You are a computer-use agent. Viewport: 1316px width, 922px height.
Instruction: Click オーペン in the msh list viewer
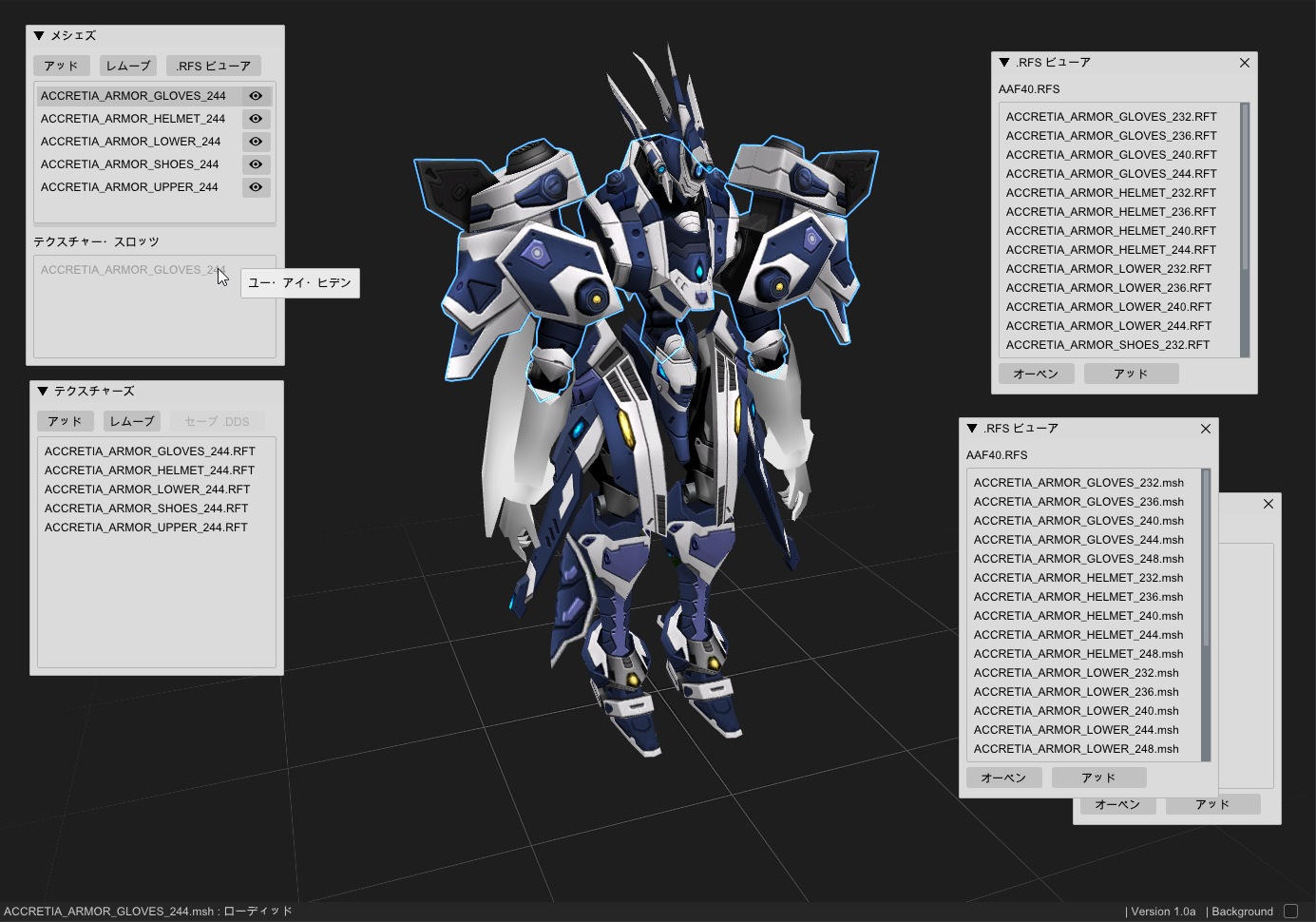click(1004, 778)
